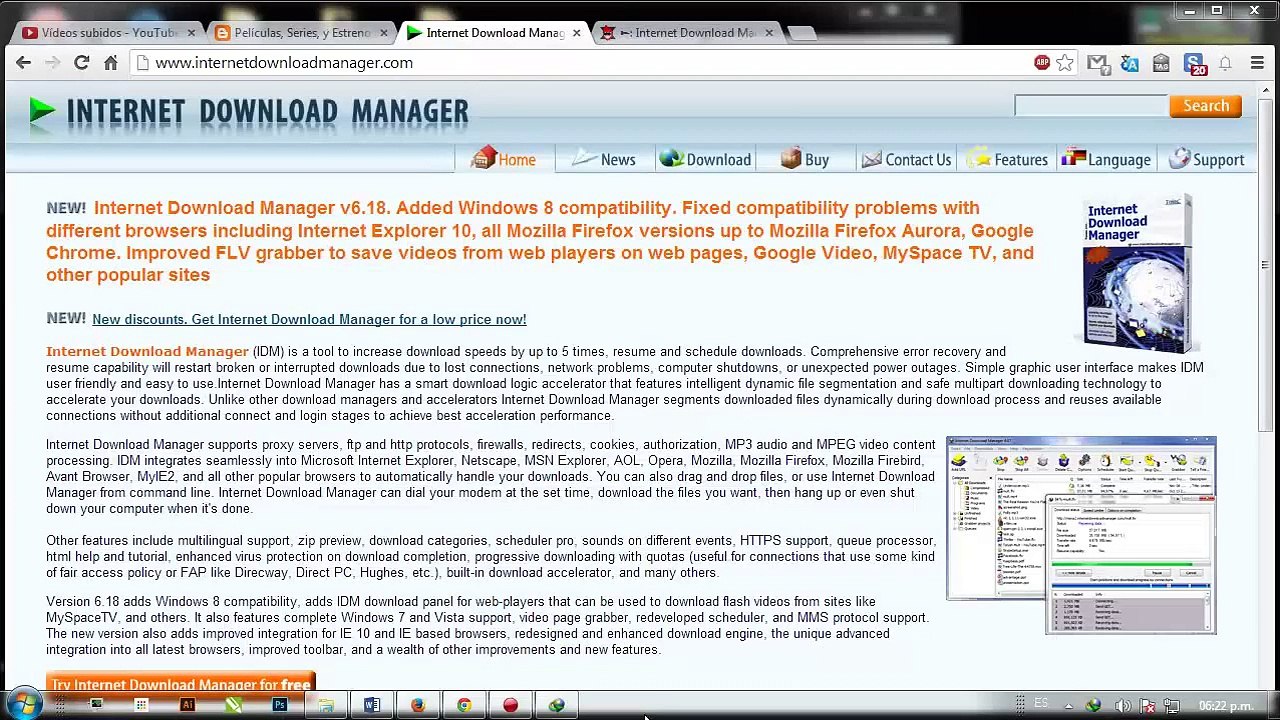Open the blue S extension with badge 20
The height and width of the screenshot is (720, 1280).
pos(1194,64)
